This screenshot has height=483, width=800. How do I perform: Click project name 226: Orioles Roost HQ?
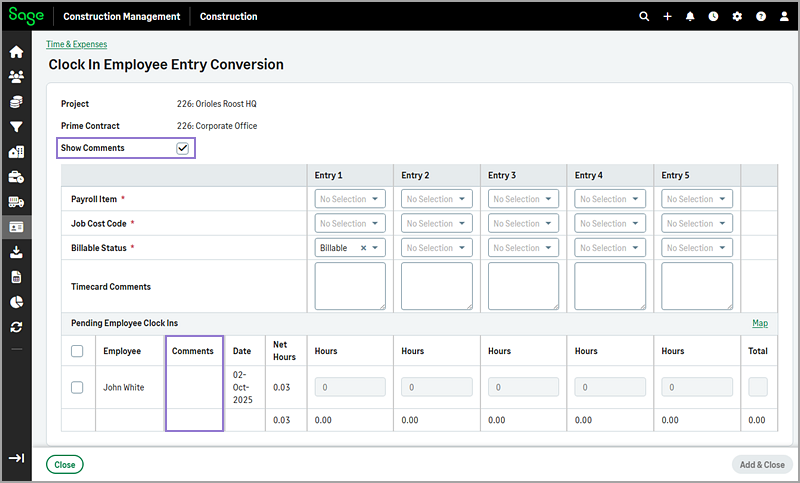[217, 104]
